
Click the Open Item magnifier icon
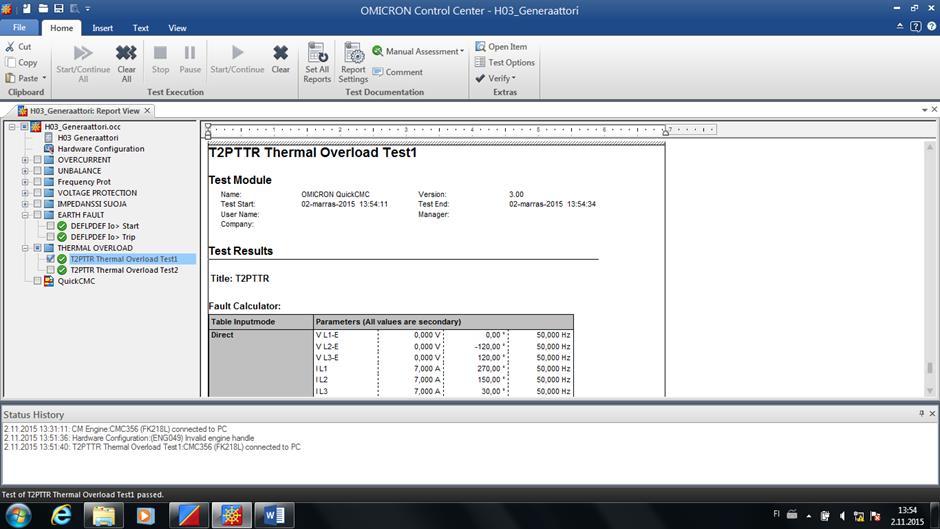click(x=480, y=46)
